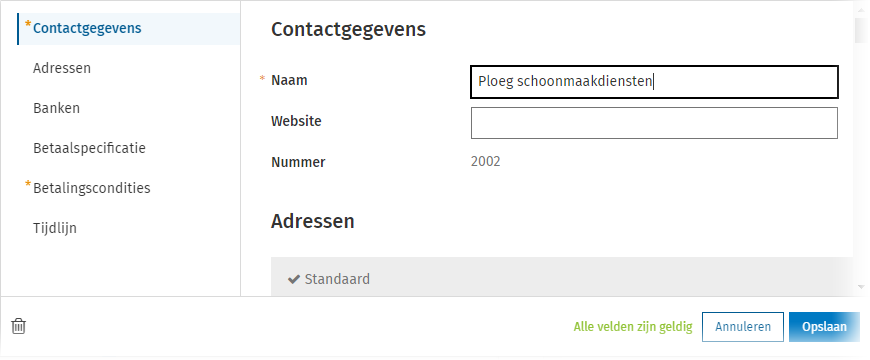Click the vertical scrollbar thumb
Image resolution: width=870 pixels, height=360 pixels.
click(861, 31)
